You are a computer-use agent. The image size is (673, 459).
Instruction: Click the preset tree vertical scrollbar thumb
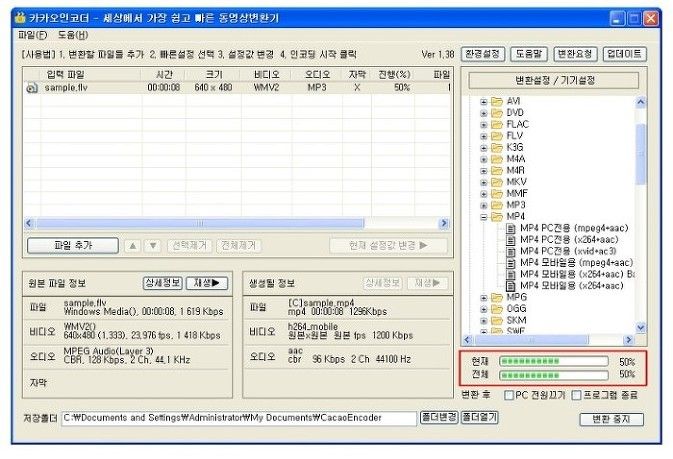click(640, 154)
